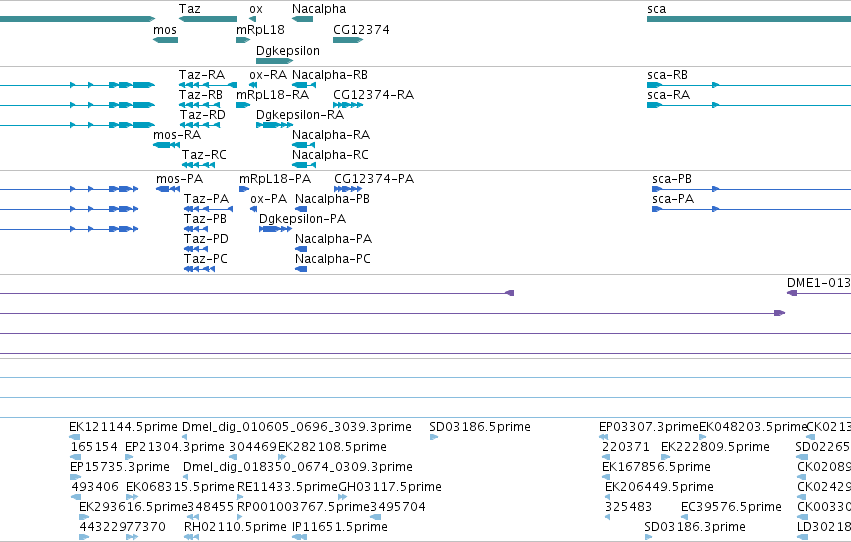
Task: Select protein Taz-PC
Action: pos(199,269)
